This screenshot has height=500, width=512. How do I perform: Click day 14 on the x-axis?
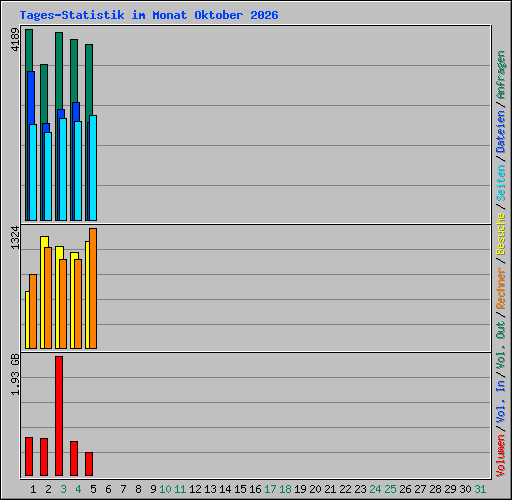pos(225,489)
